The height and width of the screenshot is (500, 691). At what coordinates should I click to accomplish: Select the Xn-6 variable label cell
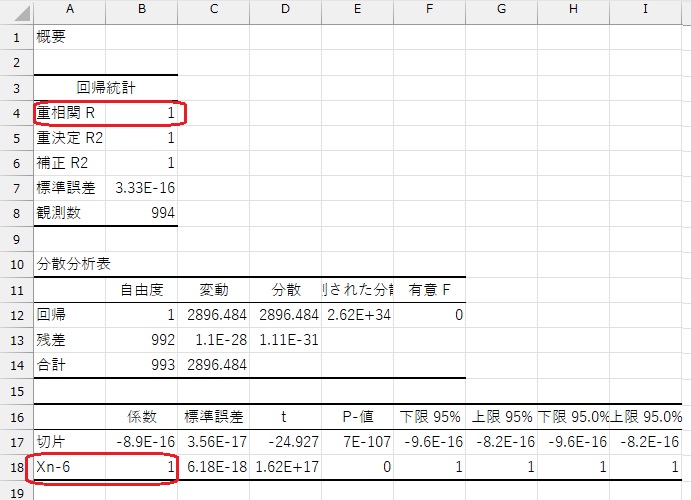(69, 466)
